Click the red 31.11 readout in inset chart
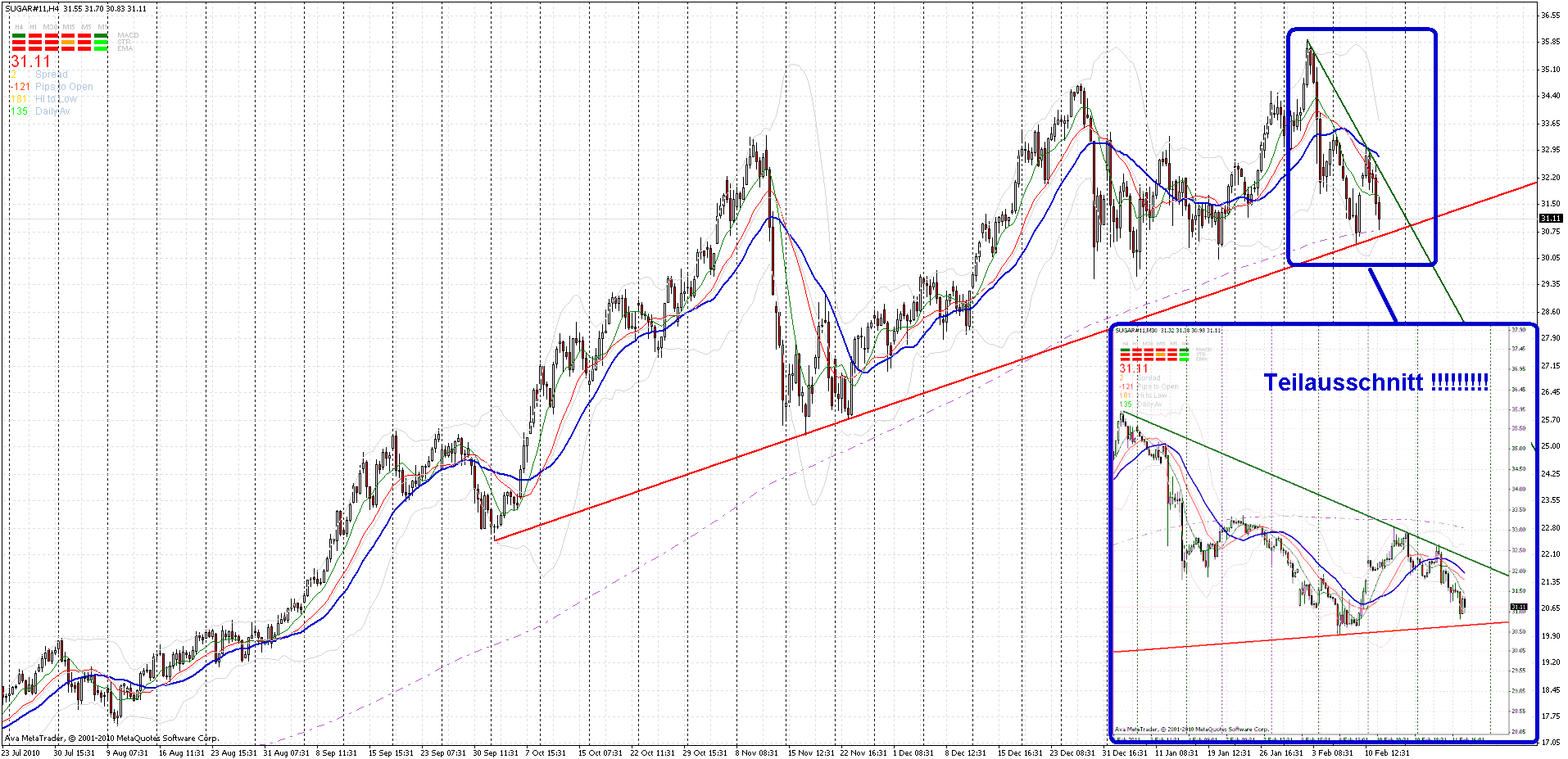 pos(1135,368)
